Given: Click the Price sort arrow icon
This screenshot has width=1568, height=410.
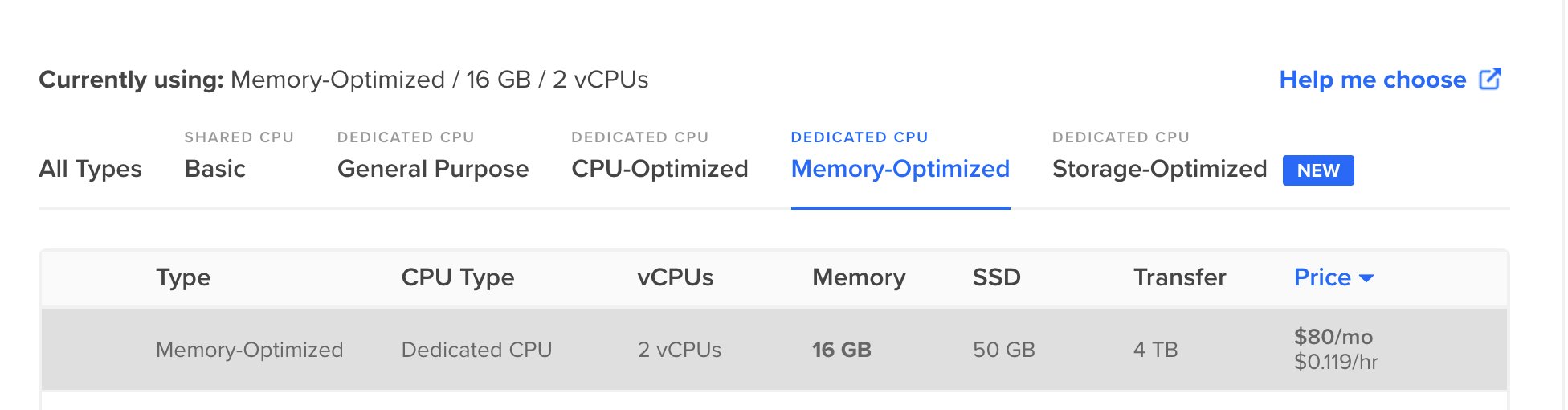Looking at the screenshot, I should tap(1366, 278).
